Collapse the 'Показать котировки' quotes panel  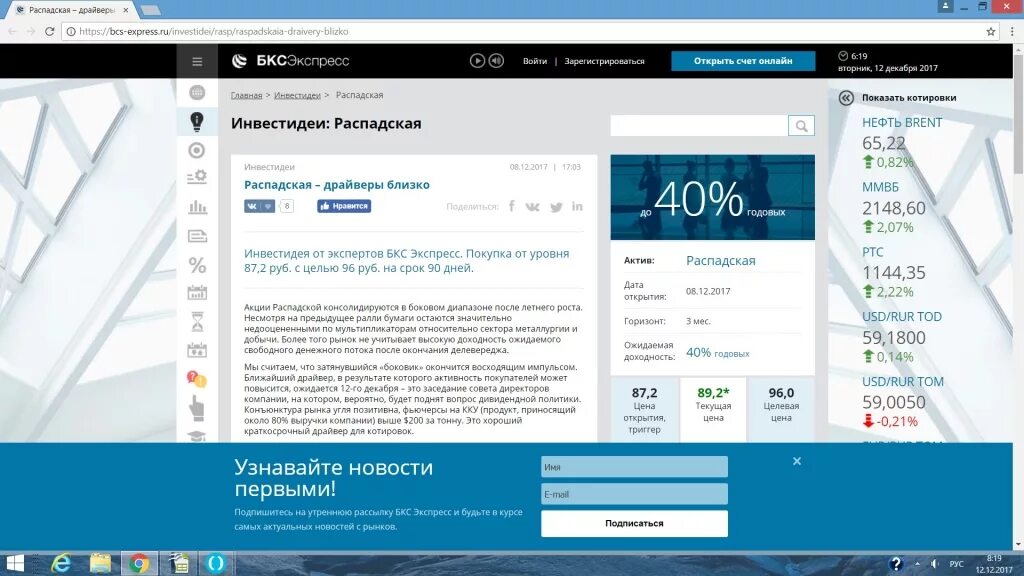[x=846, y=98]
